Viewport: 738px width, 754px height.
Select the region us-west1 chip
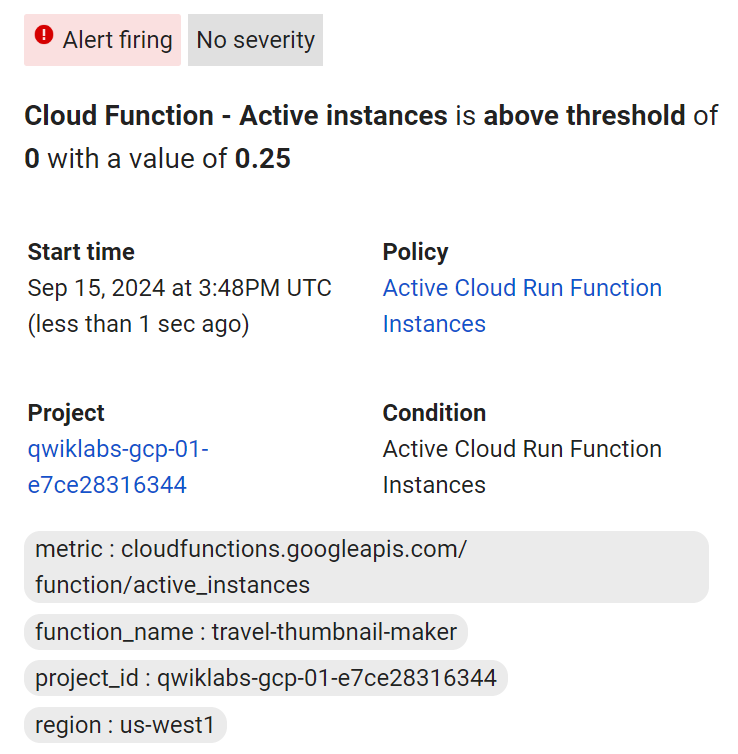click(125, 724)
